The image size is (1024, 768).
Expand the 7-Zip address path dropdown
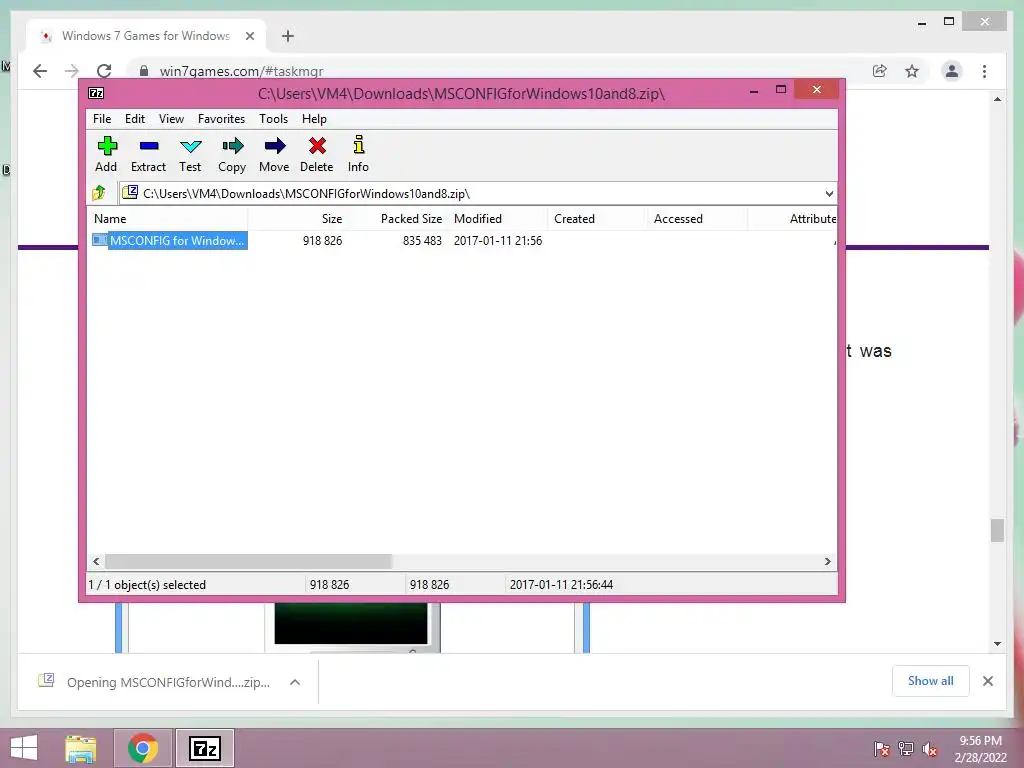pyautogui.click(x=829, y=193)
